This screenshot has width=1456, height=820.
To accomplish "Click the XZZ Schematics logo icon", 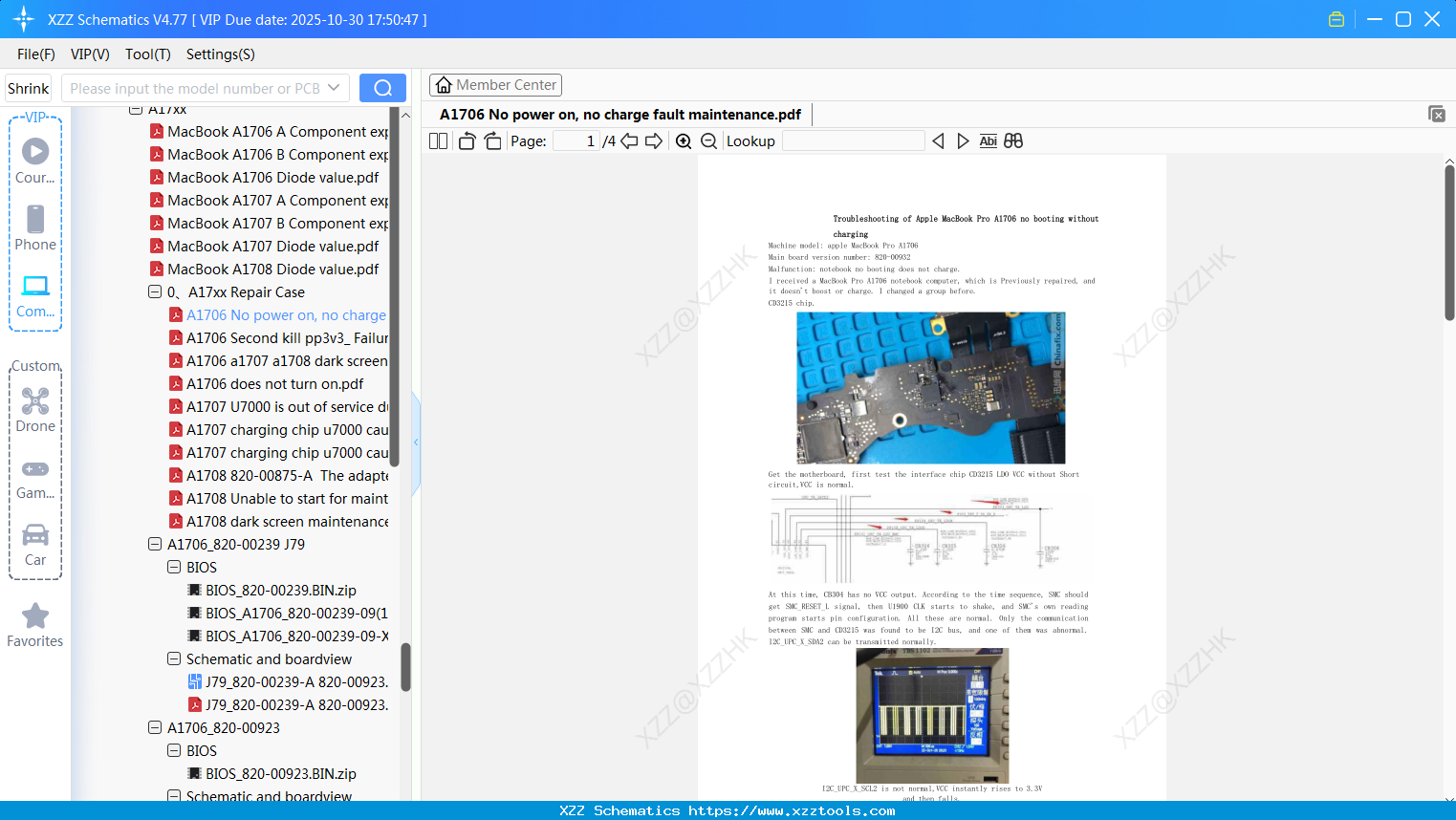I will pos(23,19).
